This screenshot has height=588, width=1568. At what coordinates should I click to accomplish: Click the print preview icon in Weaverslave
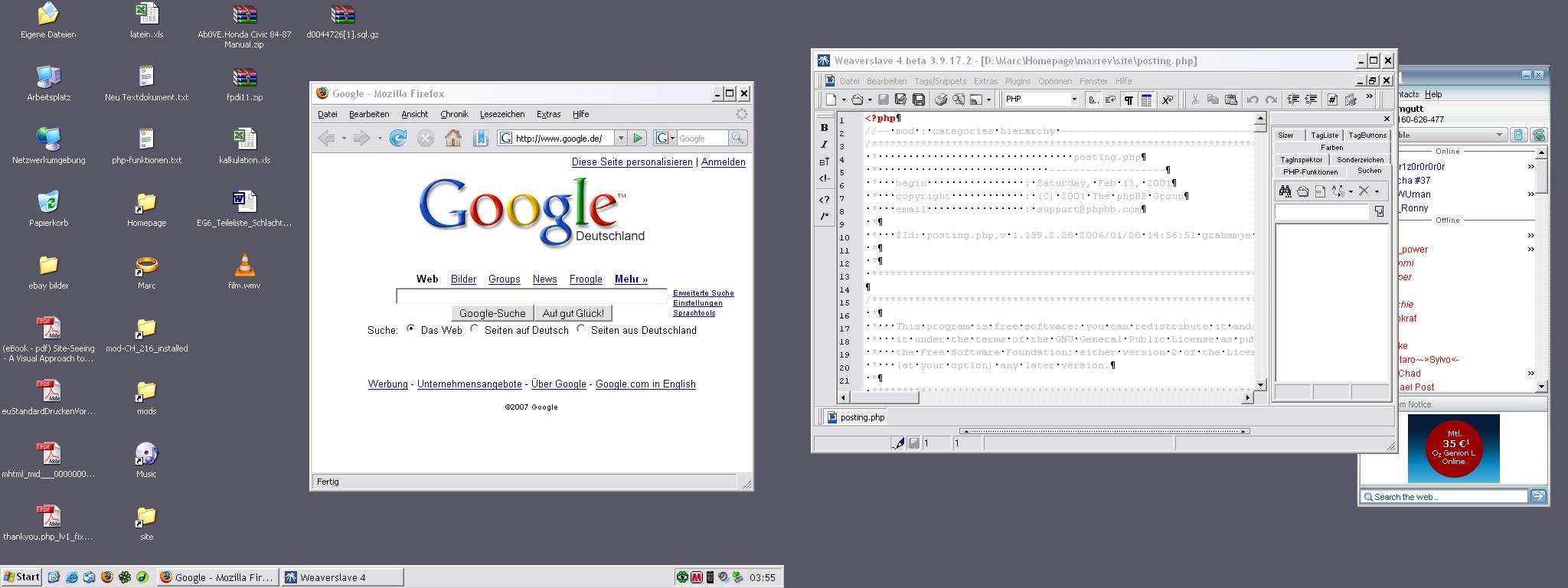point(959,100)
